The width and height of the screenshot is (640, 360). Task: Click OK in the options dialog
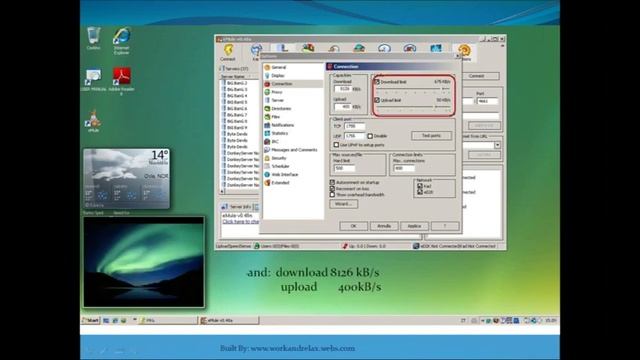353,226
